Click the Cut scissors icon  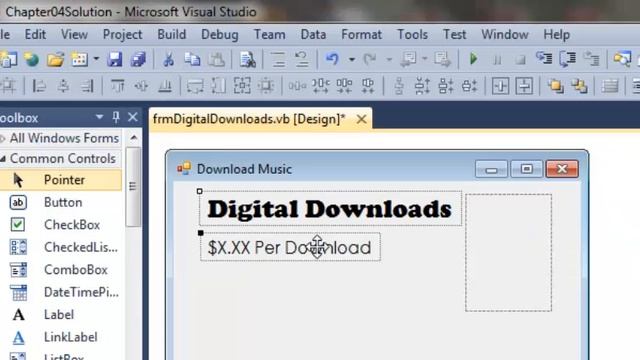tap(168, 60)
